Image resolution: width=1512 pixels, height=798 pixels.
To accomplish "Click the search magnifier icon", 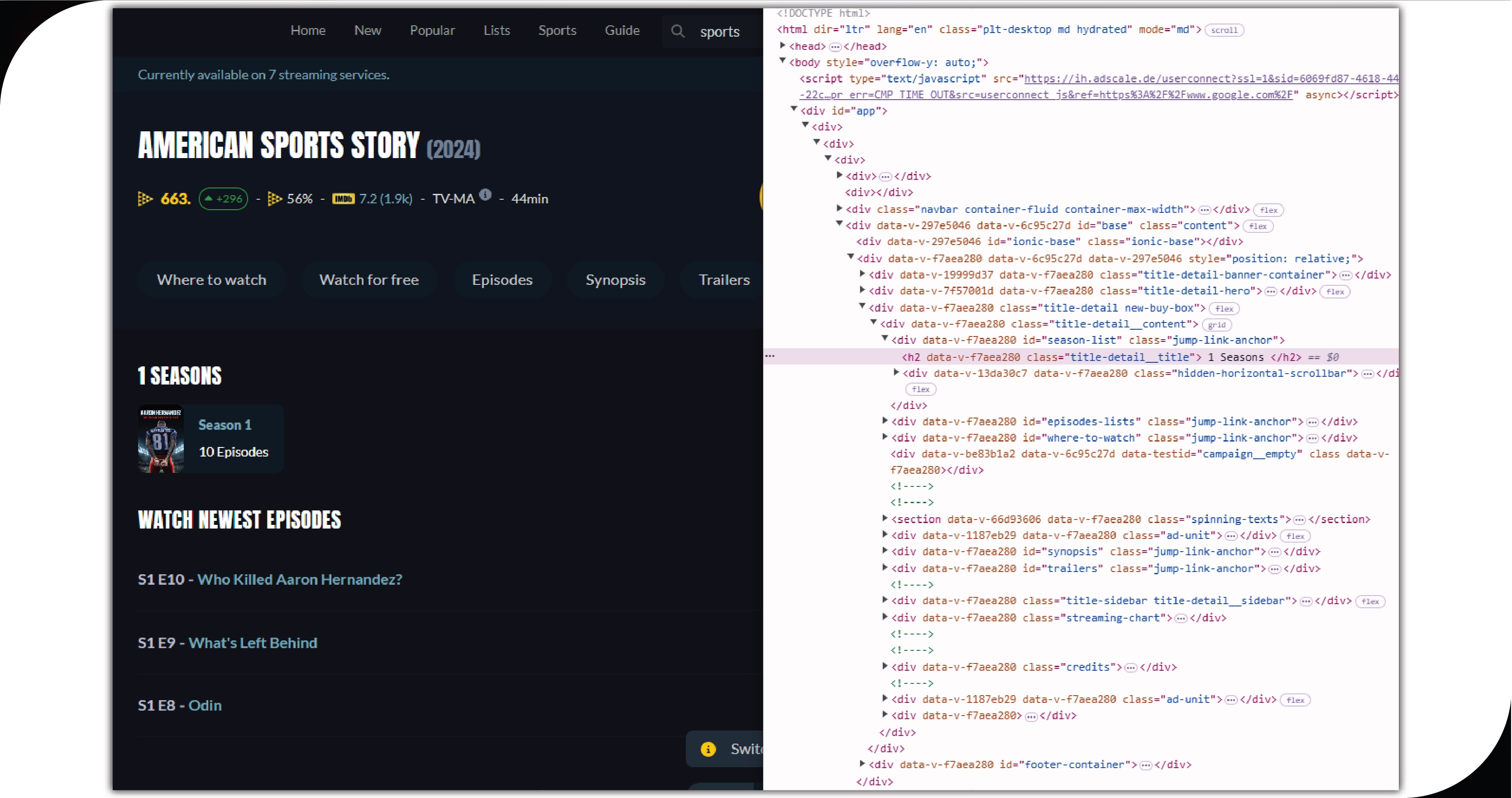I will tap(677, 31).
